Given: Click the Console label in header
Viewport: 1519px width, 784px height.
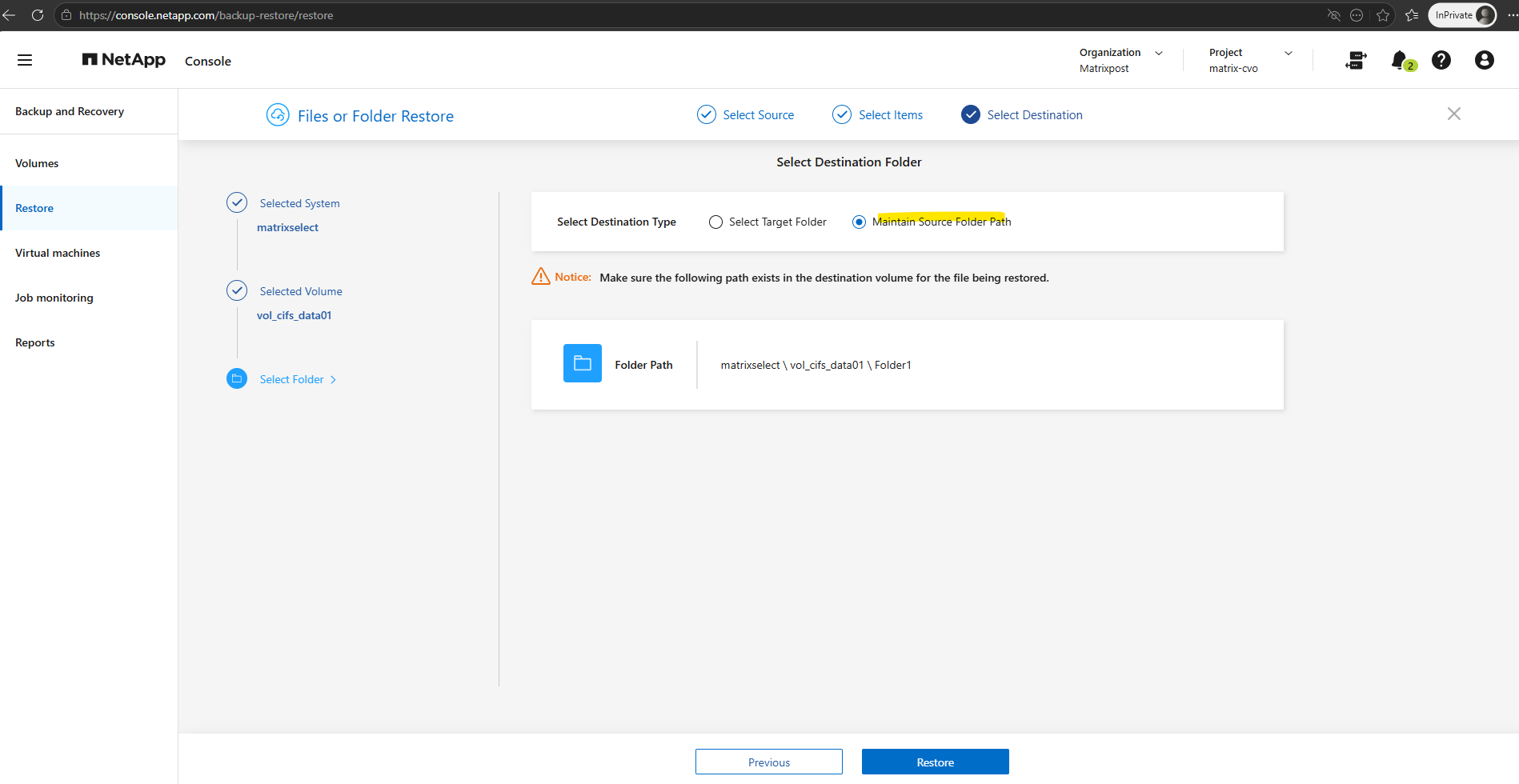Looking at the screenshot, I should pos(208,62).
